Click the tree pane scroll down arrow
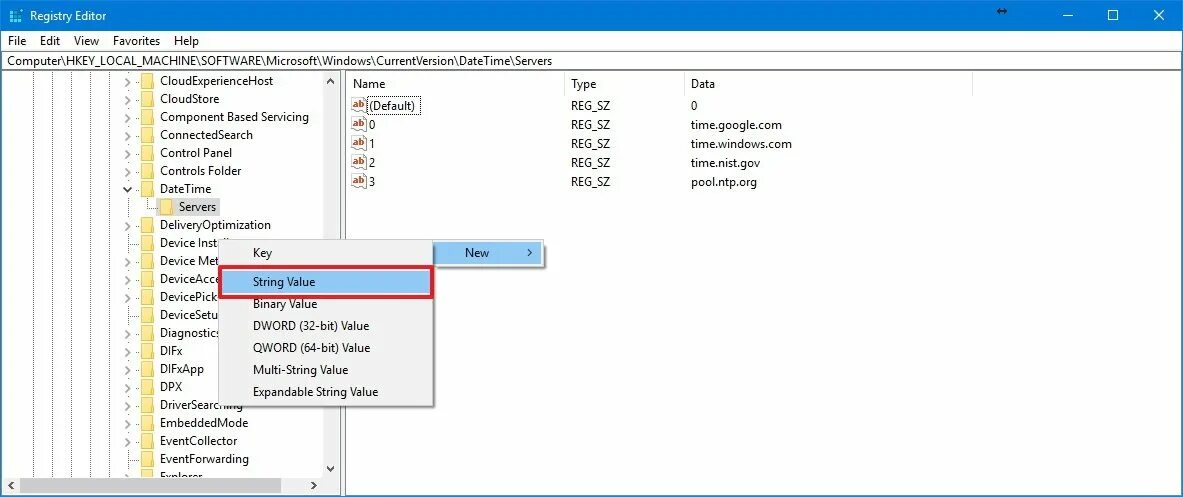 [x=330, y=468]
